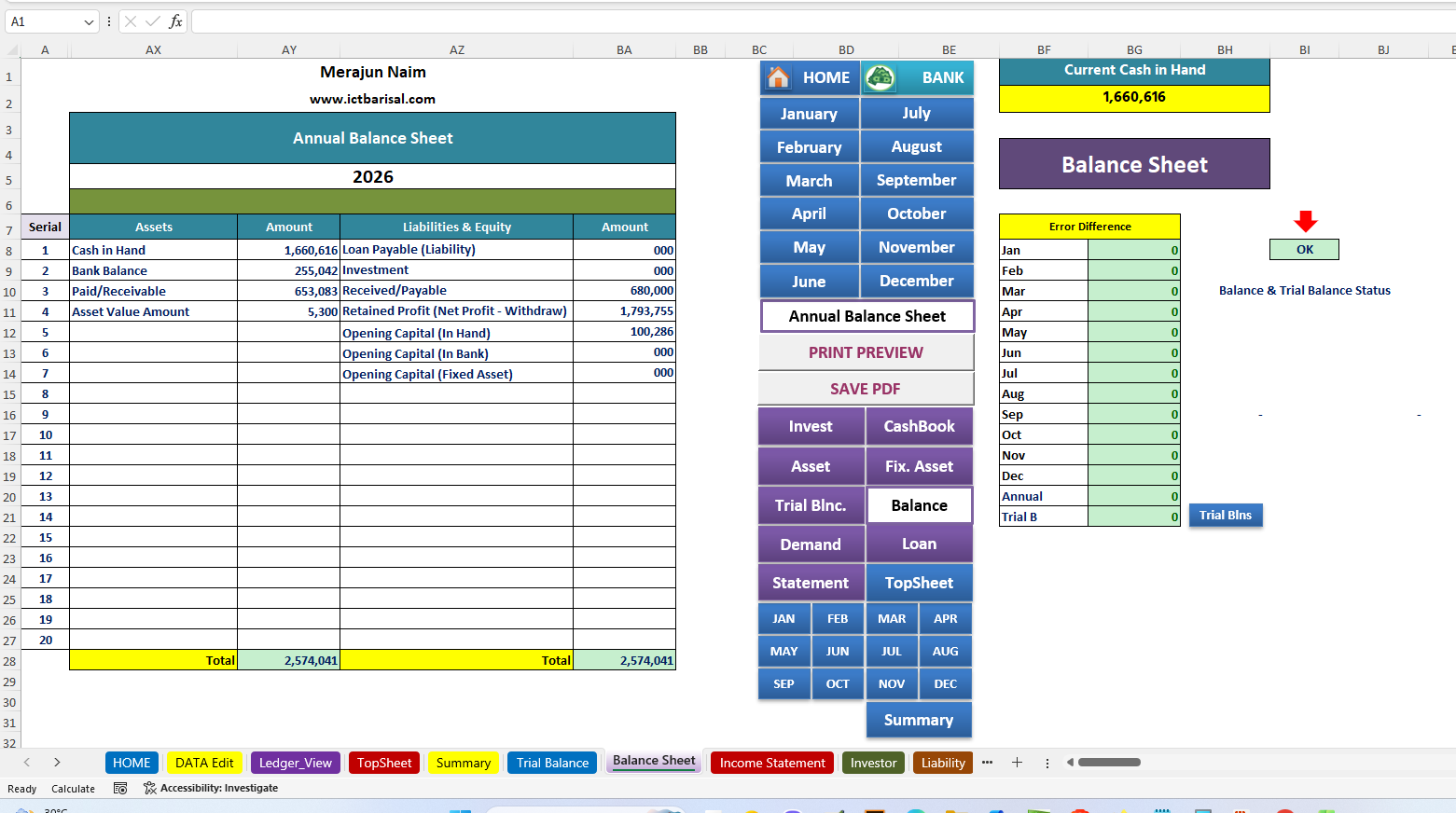Click the horizontal scrollbar thumb
Screen dimensions: 1456x813
(1109, 763)
